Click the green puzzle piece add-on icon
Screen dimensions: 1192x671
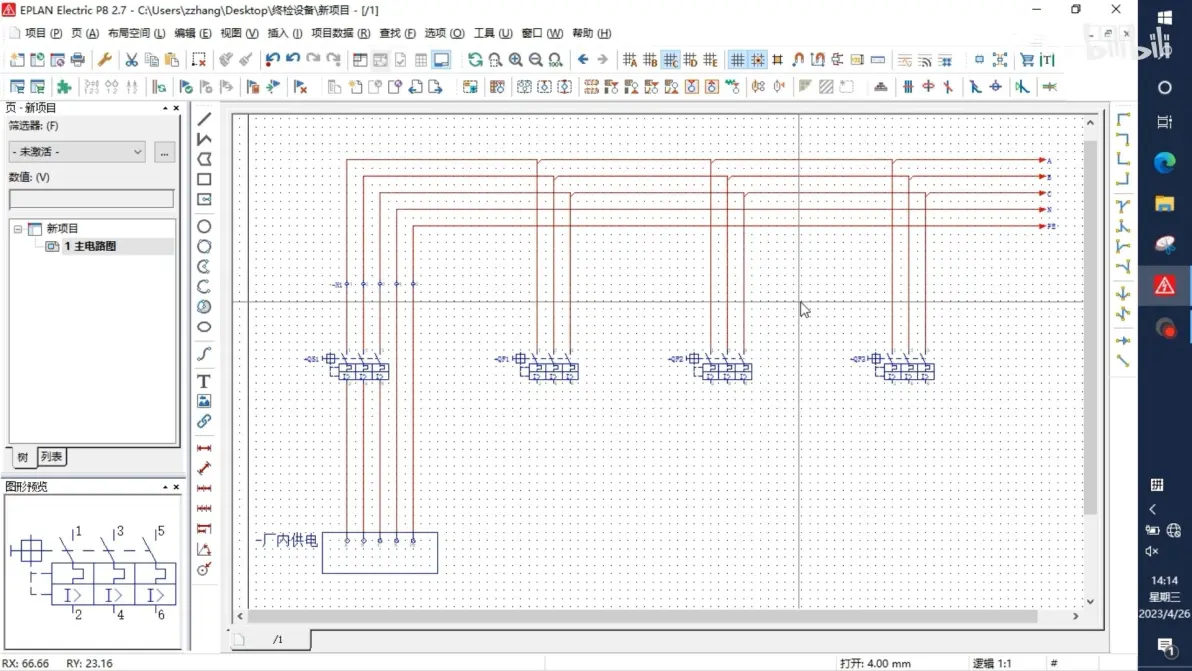(64, 87)
